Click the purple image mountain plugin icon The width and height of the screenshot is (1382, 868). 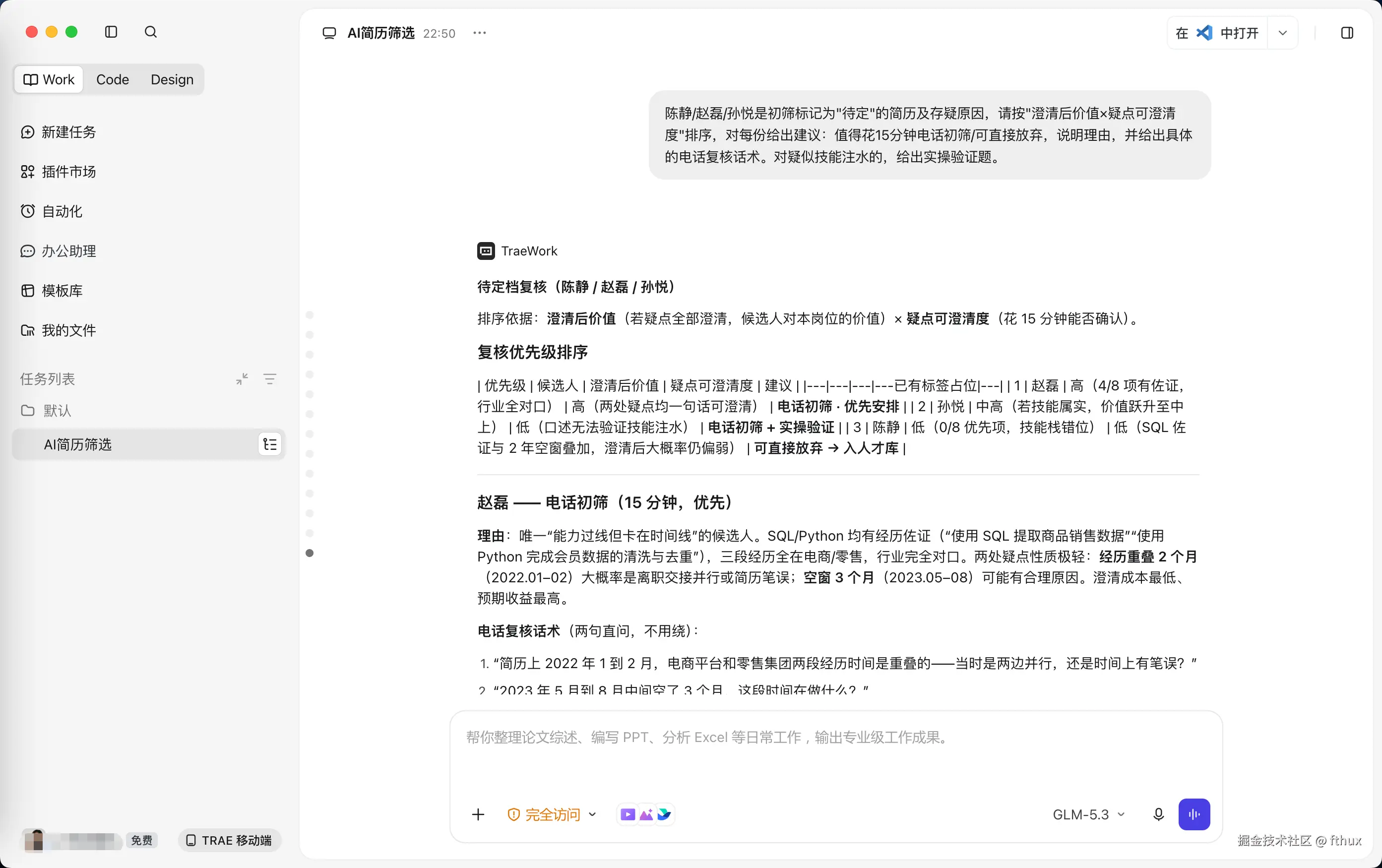(646, 814)
